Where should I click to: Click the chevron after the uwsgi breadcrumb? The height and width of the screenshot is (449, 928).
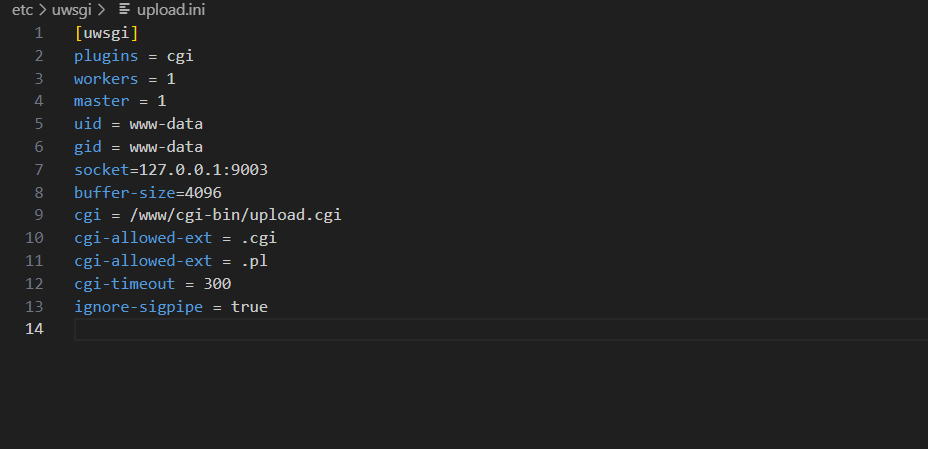tap(102, 10)
